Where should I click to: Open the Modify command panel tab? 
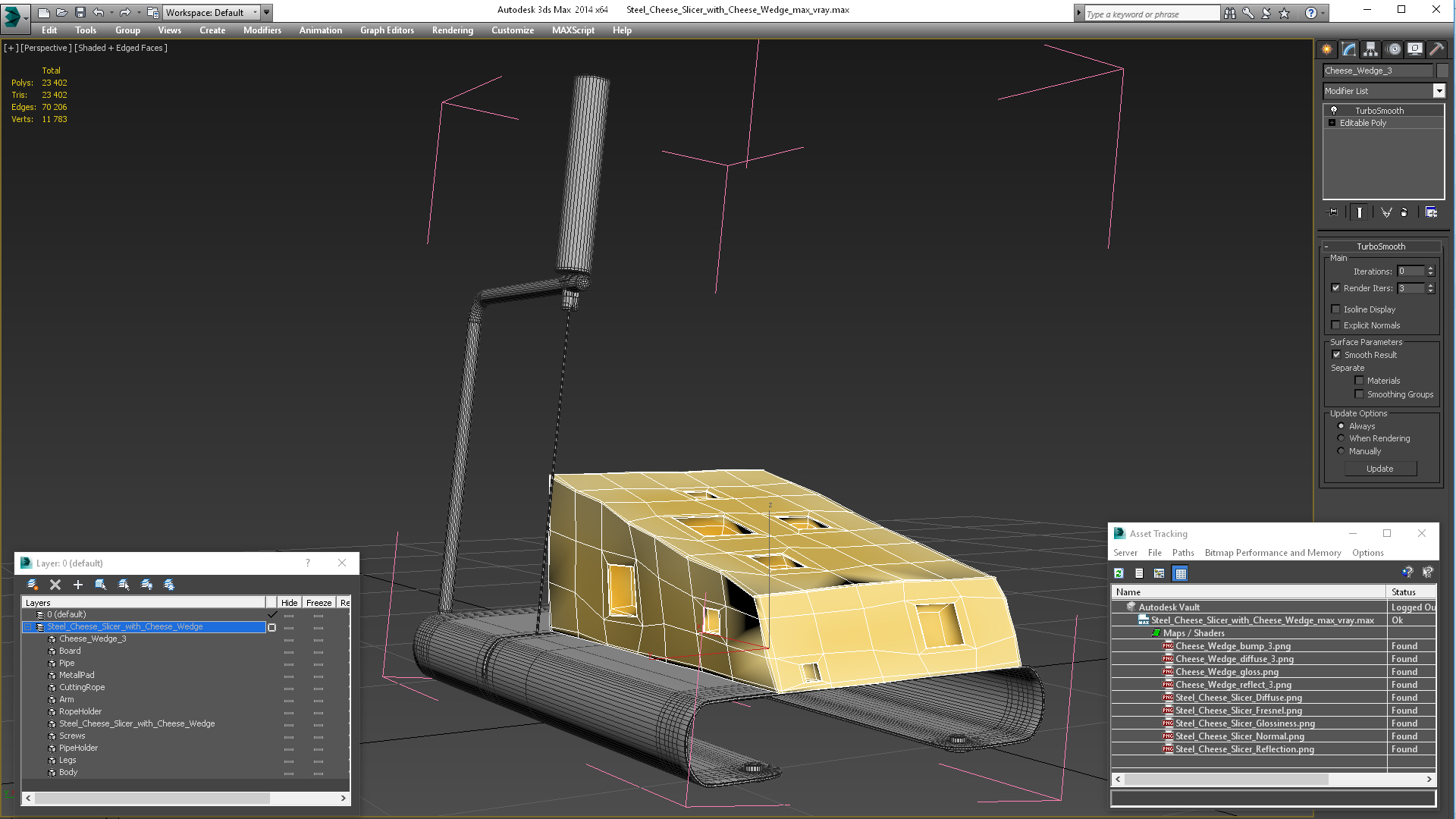(1348, 49)
